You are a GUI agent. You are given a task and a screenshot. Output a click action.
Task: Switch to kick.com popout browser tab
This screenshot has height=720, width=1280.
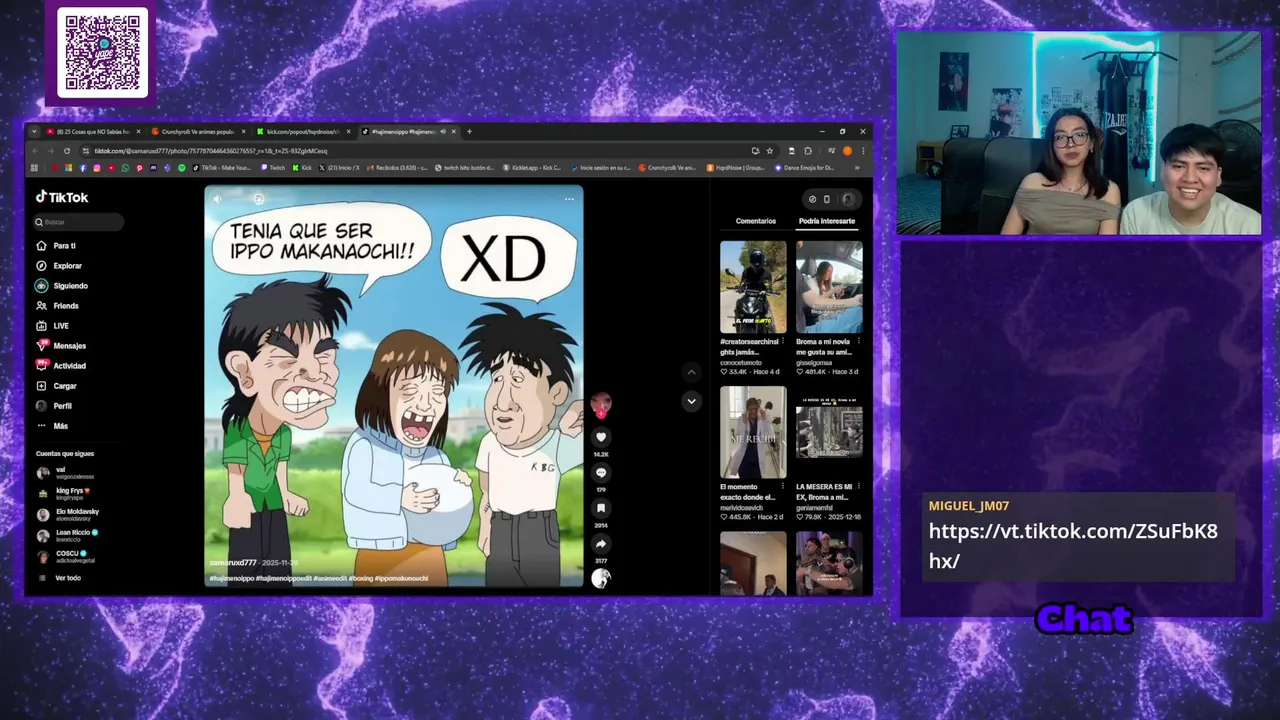(302, 131)
